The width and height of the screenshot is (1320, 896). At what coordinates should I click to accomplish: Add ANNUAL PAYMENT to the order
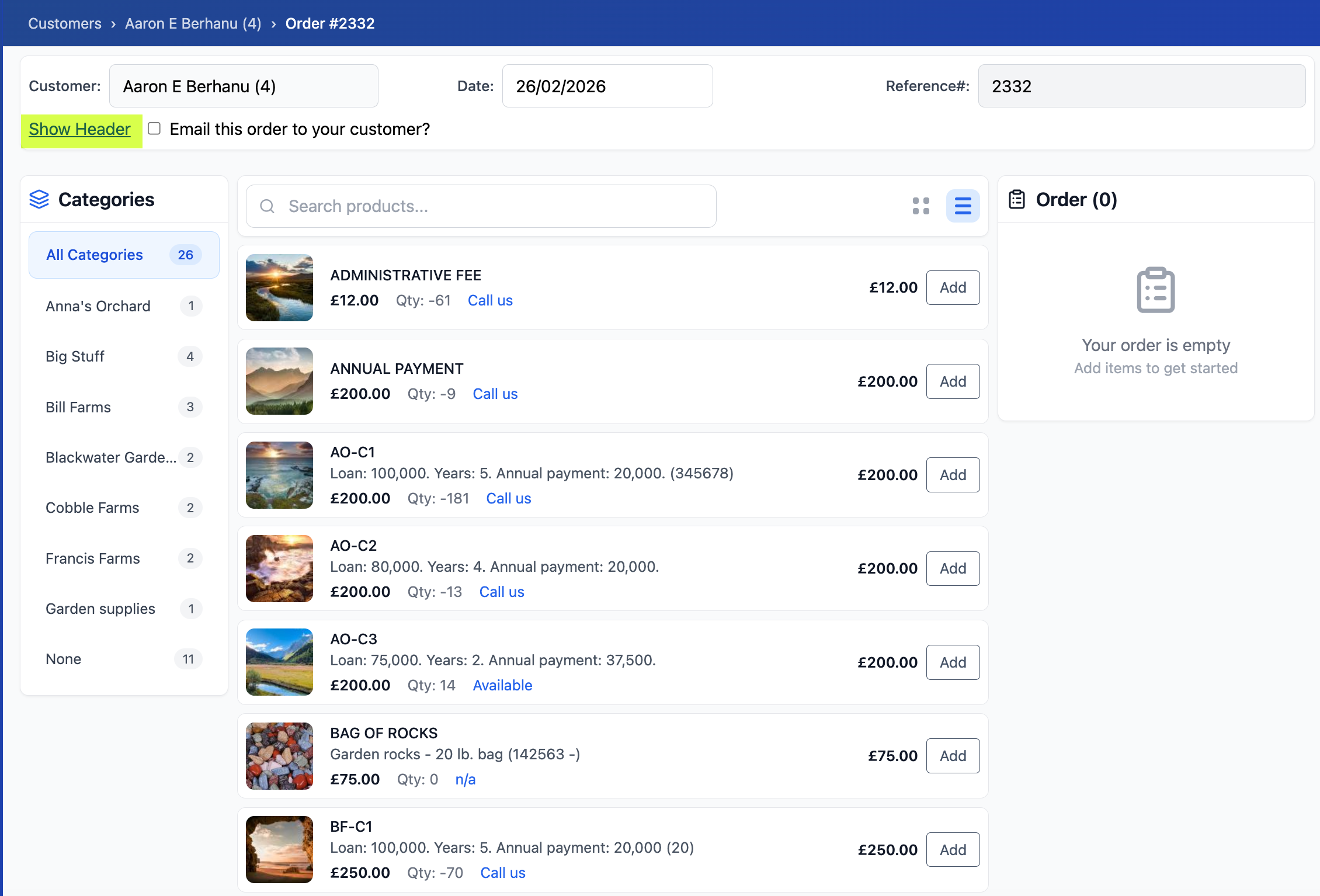953,381
